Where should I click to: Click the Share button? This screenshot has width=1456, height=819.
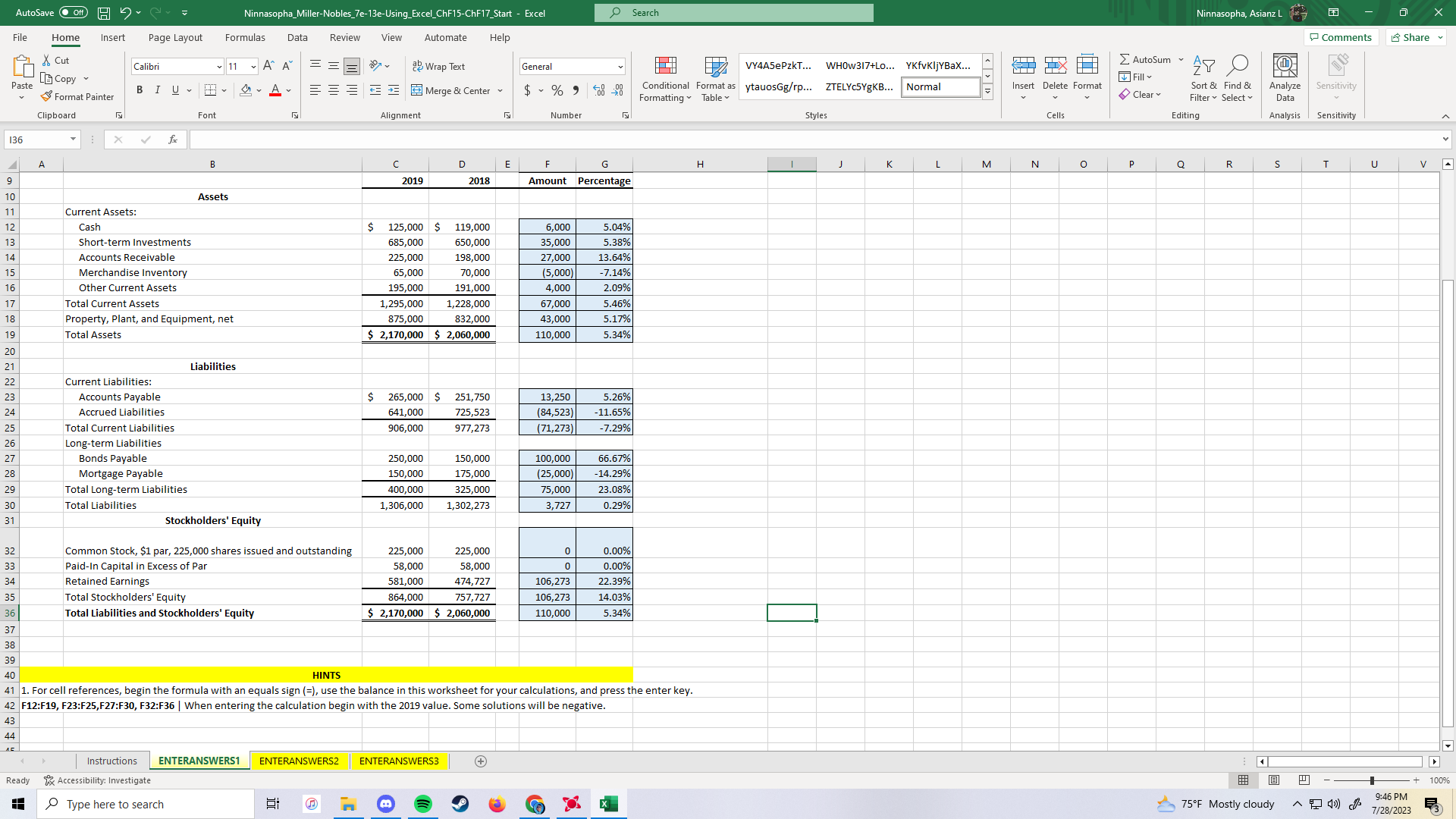click(x=1416, y=37)
